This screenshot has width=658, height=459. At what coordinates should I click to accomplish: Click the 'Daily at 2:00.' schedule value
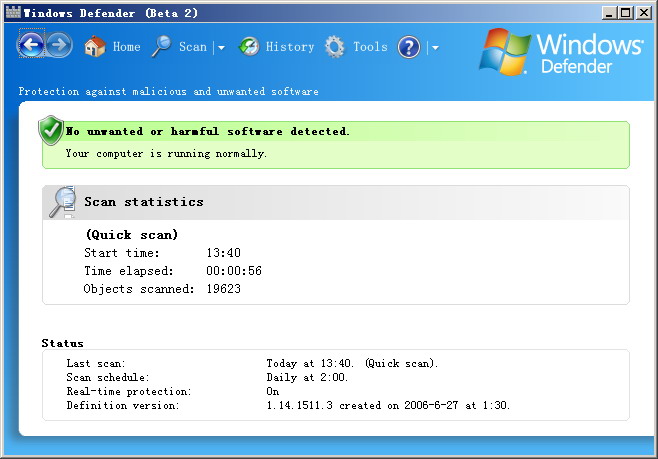[307, 377]
